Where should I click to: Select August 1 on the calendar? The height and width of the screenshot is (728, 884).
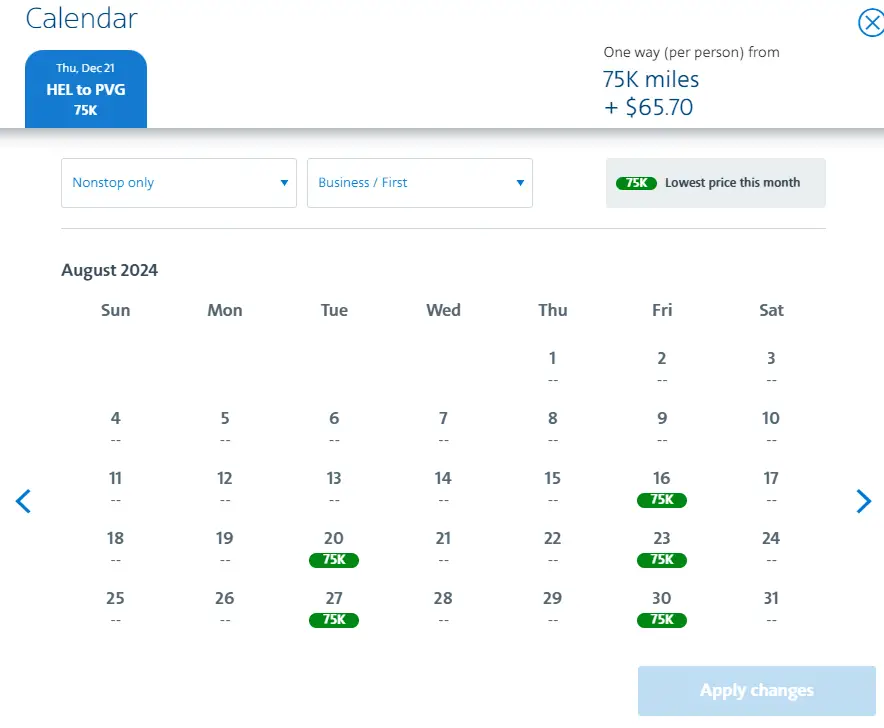click(x=553, y=359)
